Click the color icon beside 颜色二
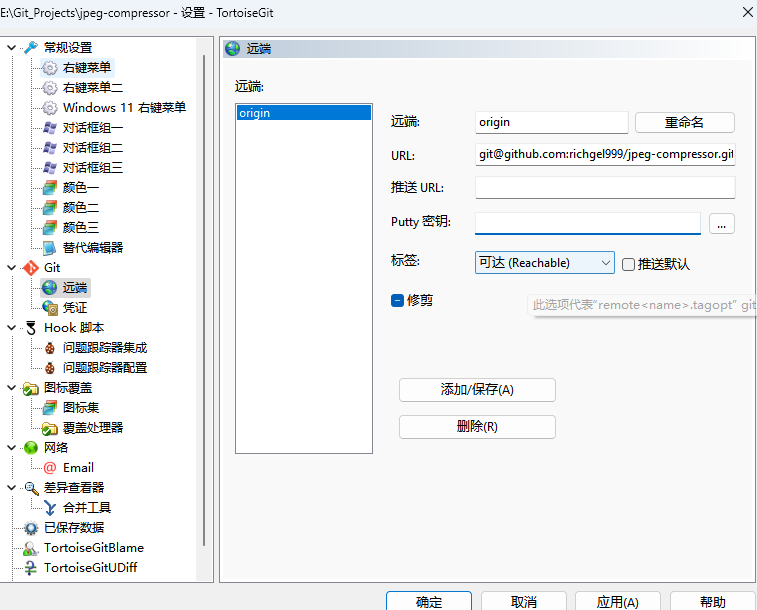 50,208
